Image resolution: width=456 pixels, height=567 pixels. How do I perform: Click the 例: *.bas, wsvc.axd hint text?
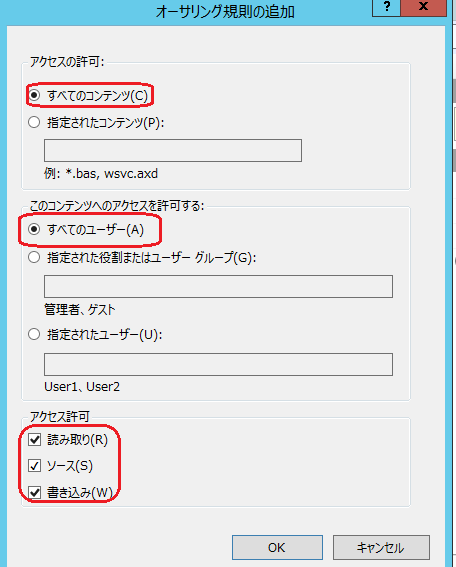[x=101, y=174]
